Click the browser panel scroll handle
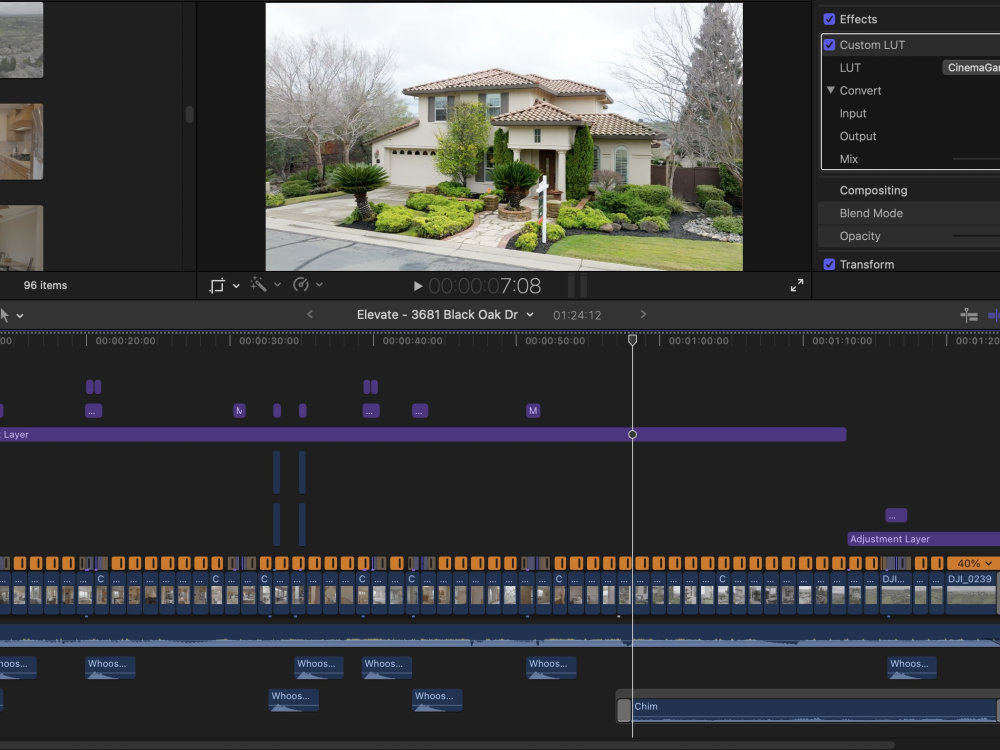 click(189, 114)
